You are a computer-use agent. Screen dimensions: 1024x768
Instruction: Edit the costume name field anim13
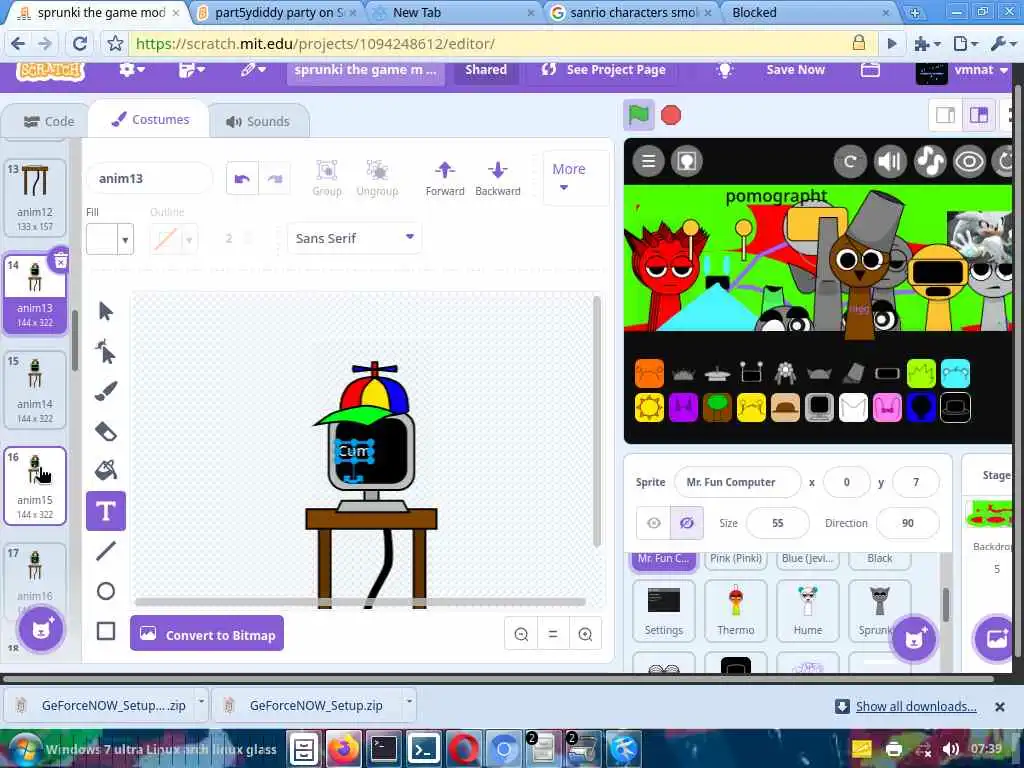click(x=149, y=178)
